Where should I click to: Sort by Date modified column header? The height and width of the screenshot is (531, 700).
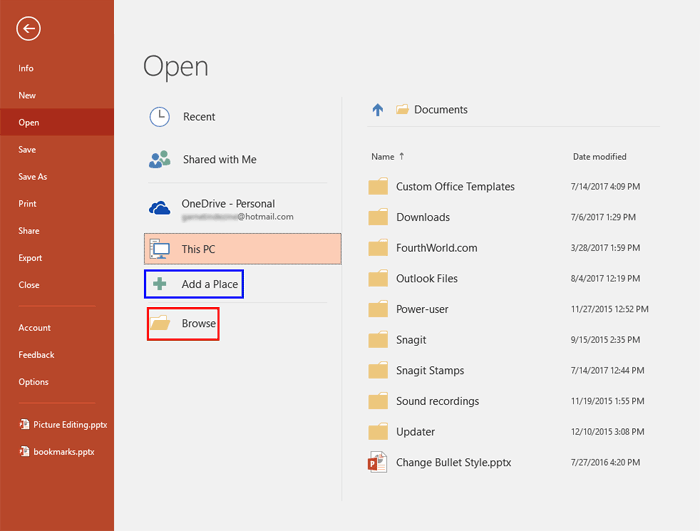pyautogui.click(x=599, y=157)
